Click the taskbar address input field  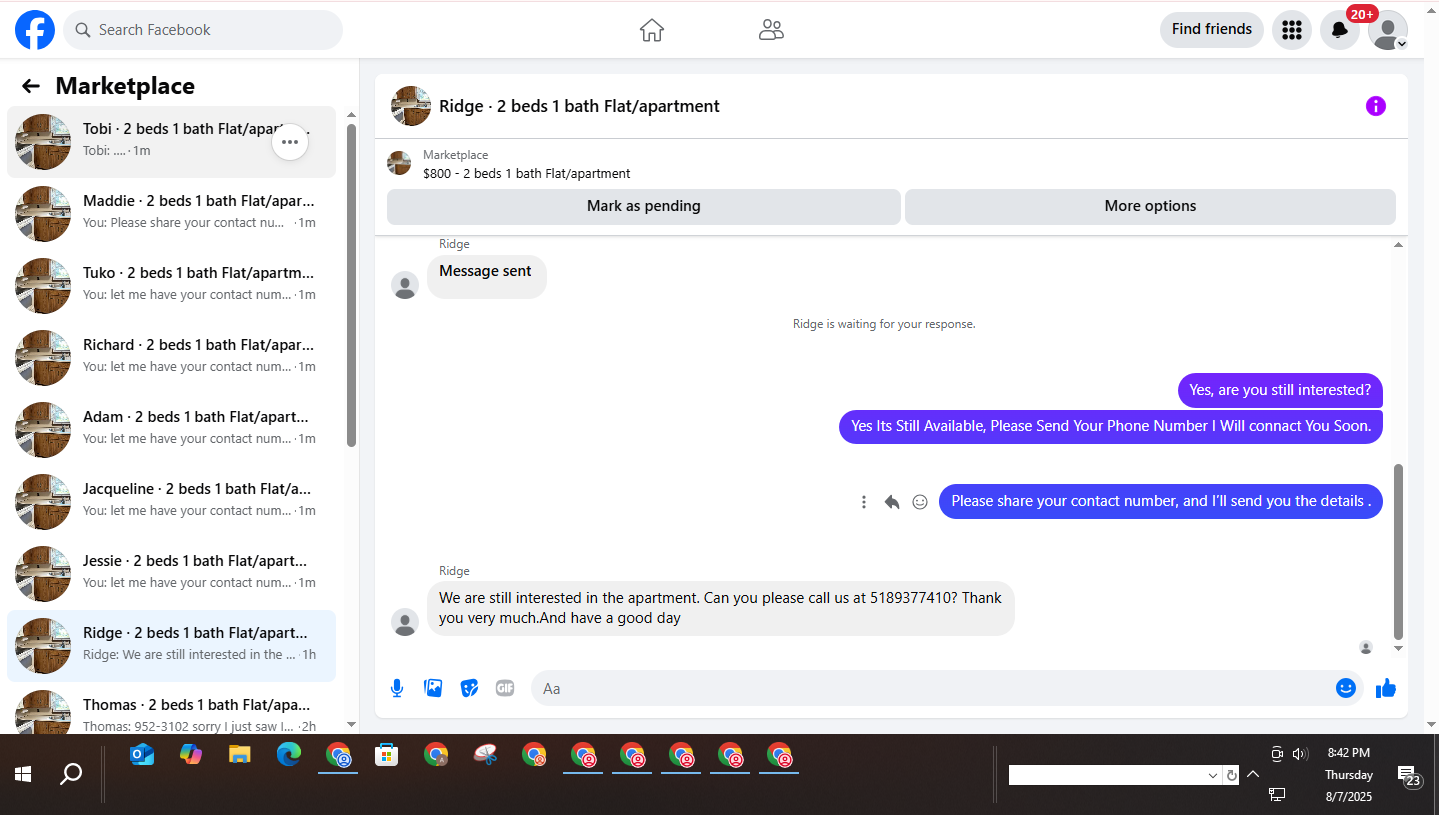tap(1106, 775)
